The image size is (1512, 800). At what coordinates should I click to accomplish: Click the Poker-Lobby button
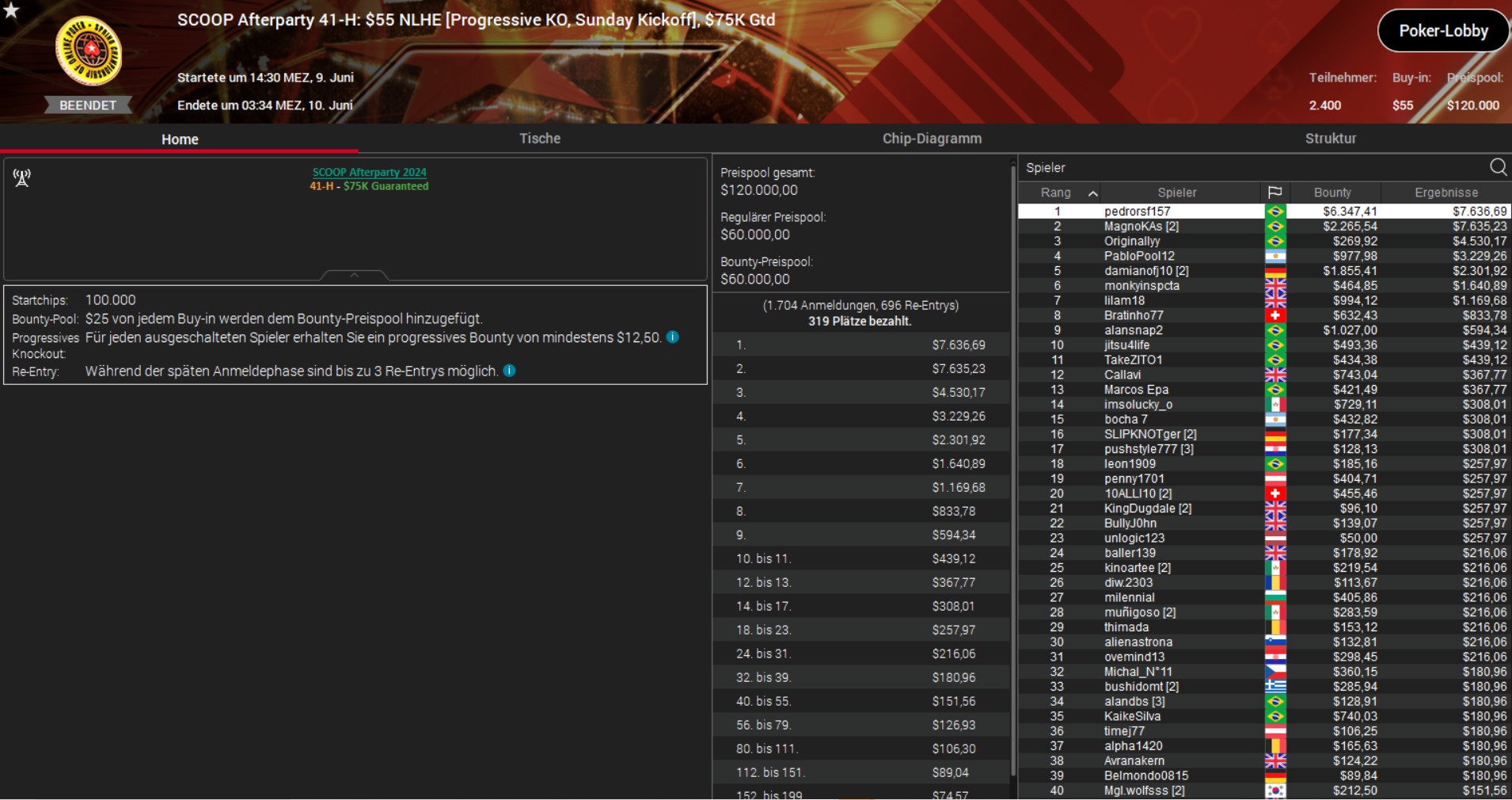point(1443,31)
